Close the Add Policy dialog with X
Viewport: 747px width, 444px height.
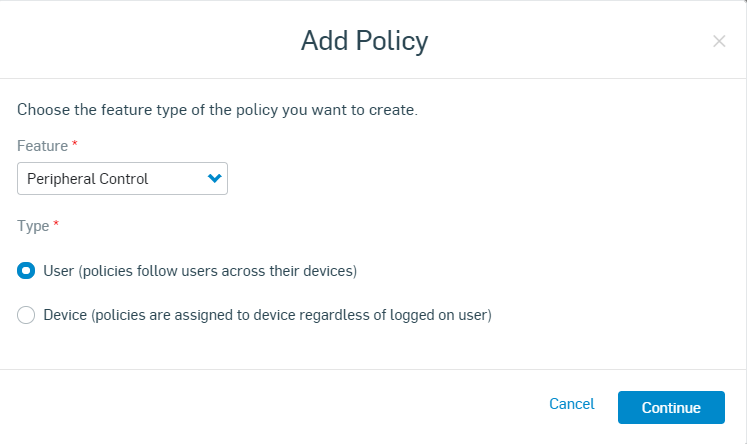(718, 41)
